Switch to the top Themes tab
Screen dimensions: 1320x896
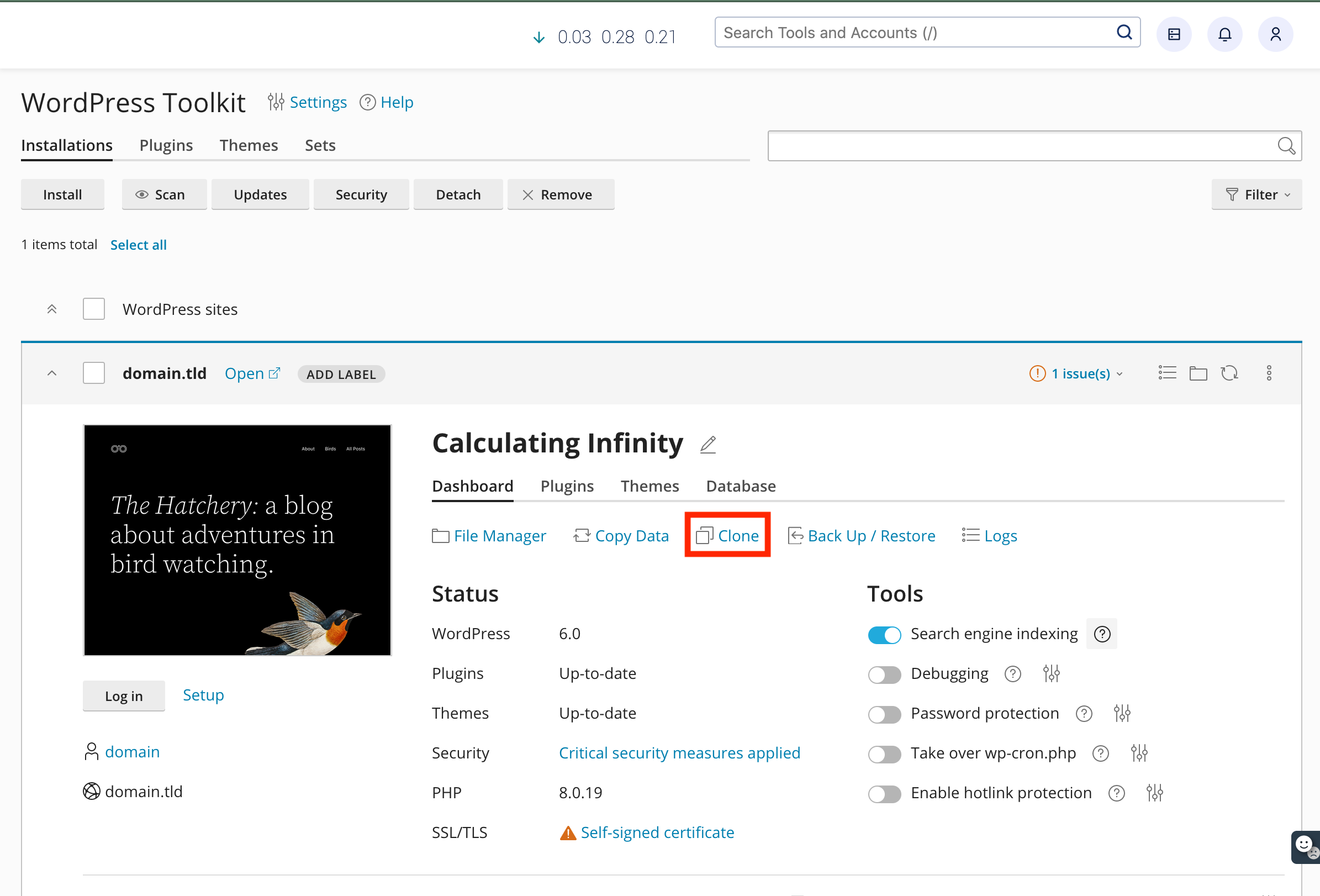point(249,145)
